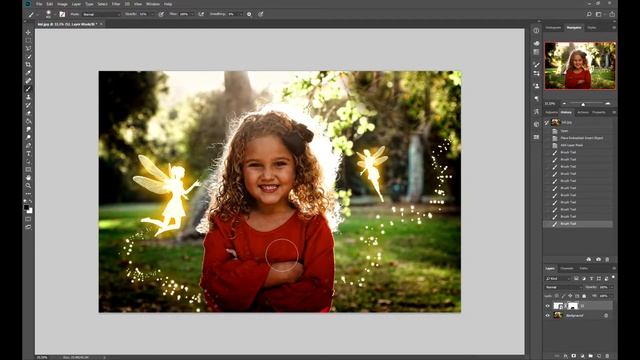
Task: Hide the masked smart object layer
Action: [548, 306]
